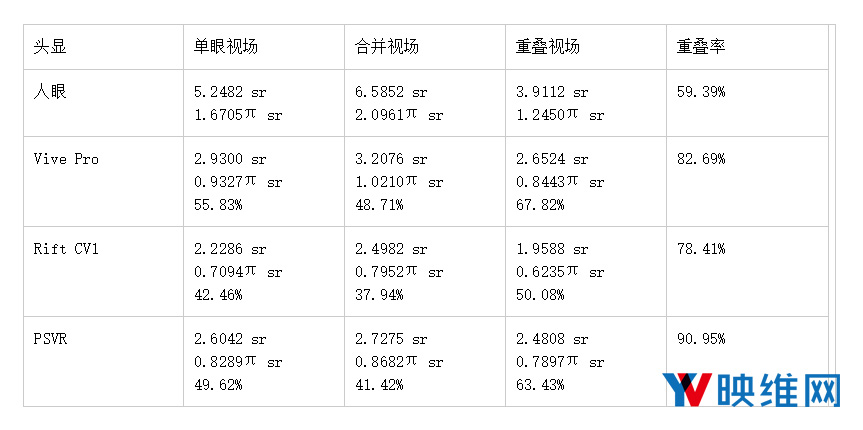Select the 单眼视场 column header

coord(226,47)
